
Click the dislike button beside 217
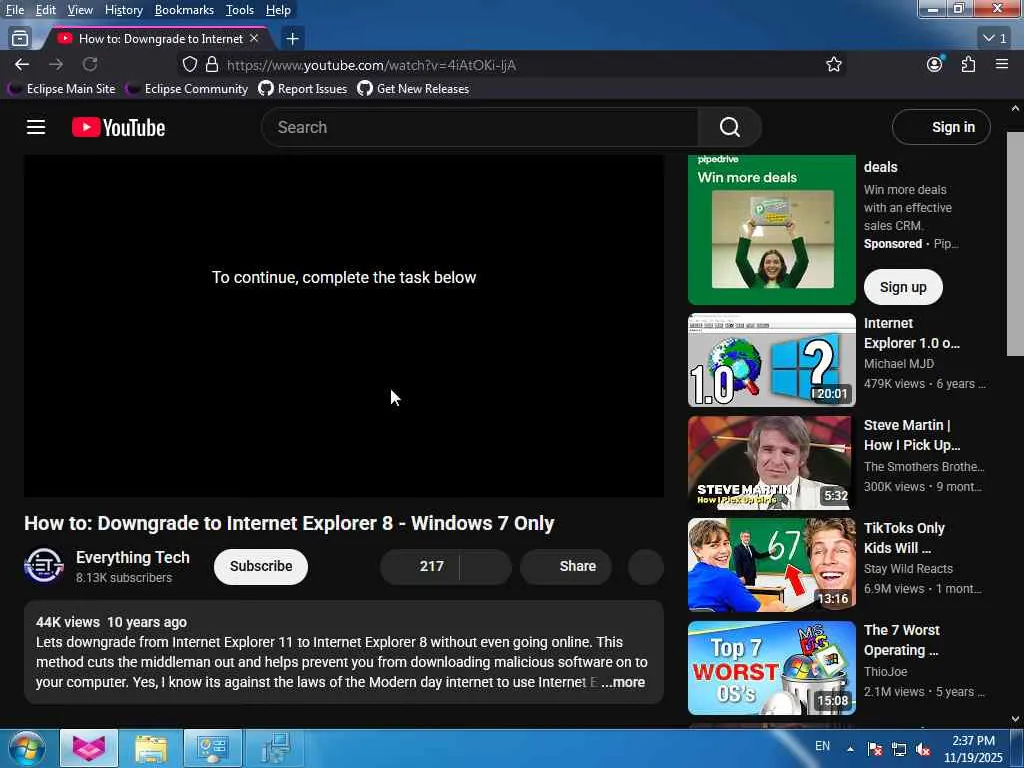coord(486,566)
